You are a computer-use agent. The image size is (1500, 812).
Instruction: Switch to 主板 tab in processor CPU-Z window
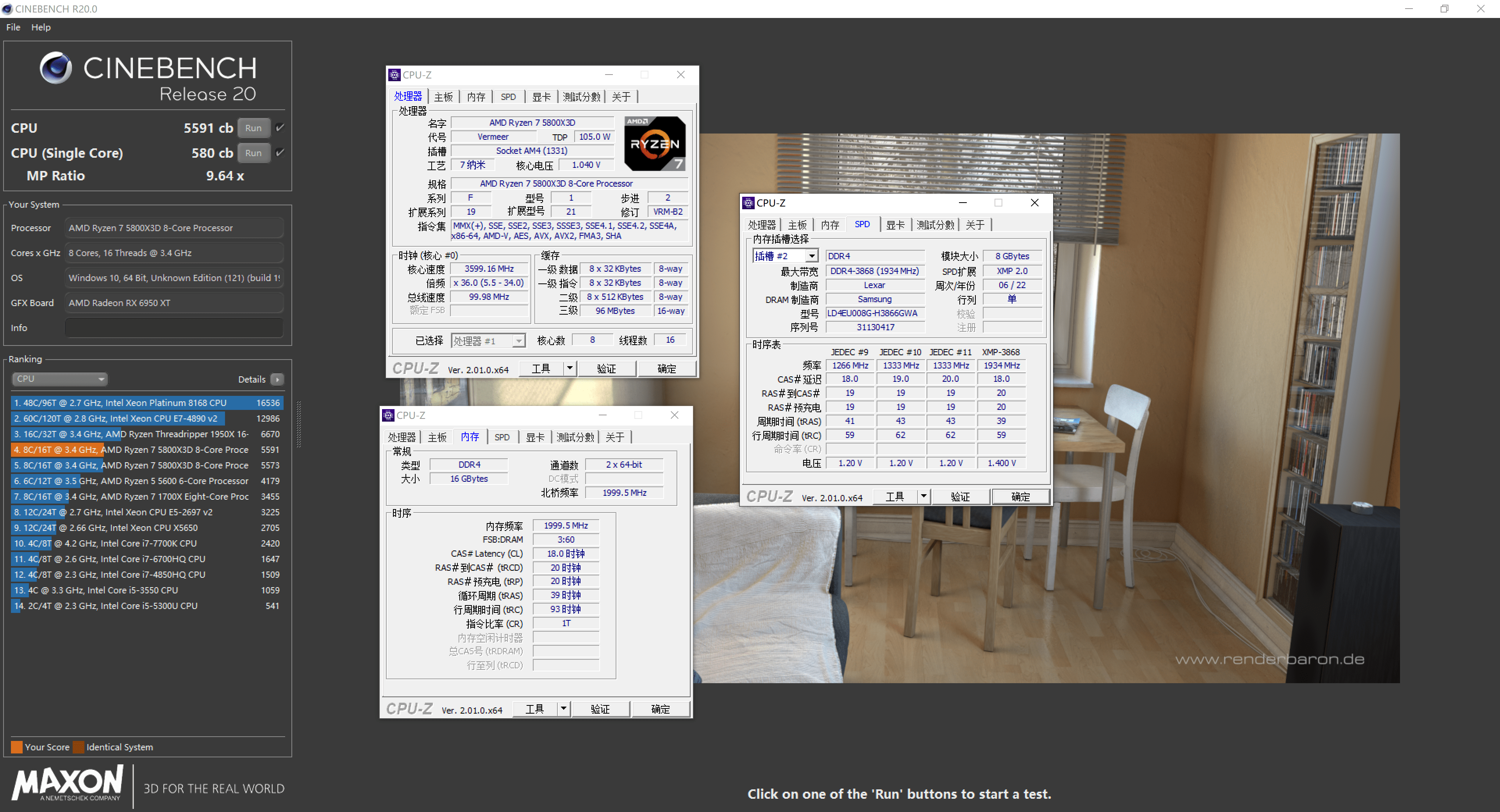[443, 97]
